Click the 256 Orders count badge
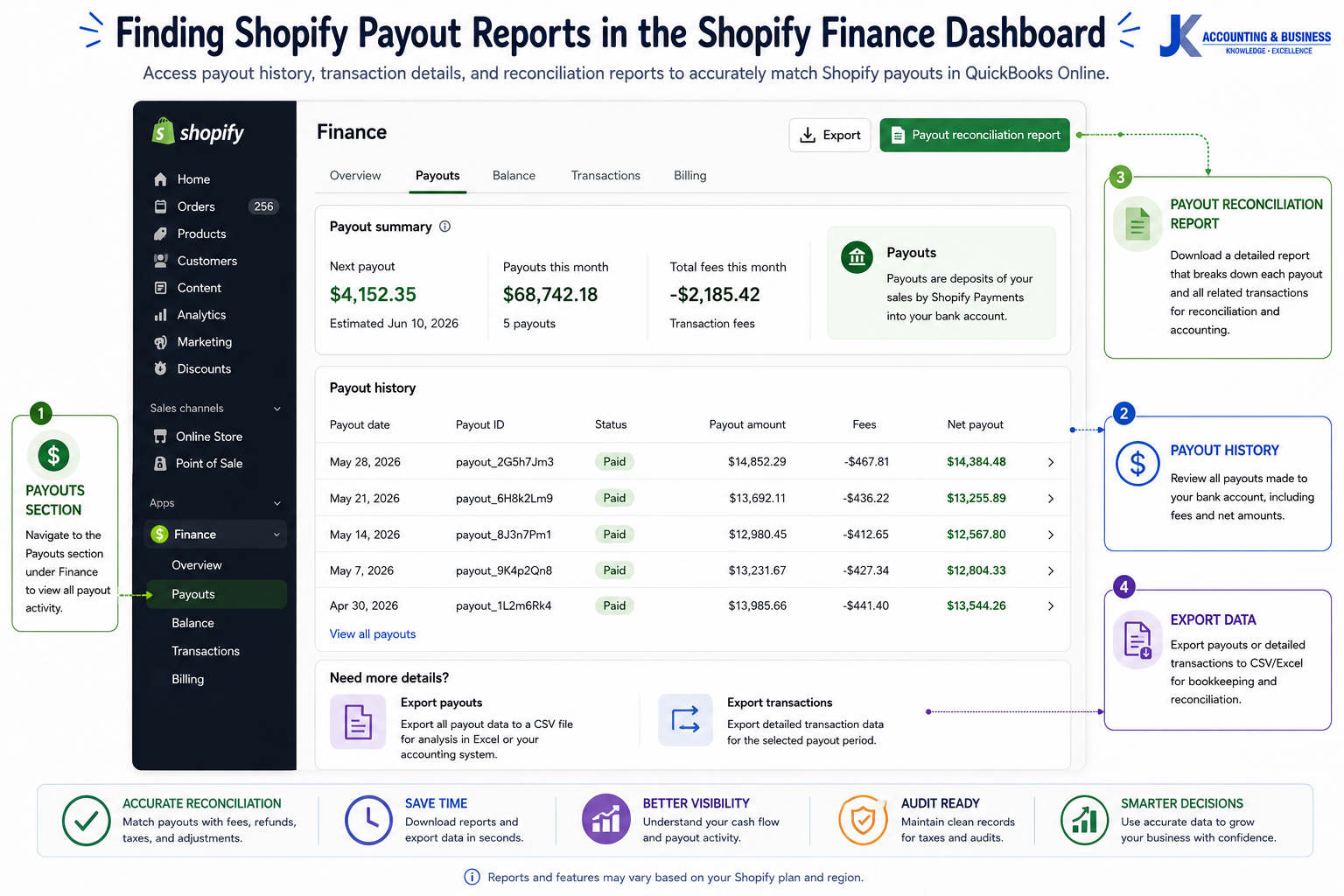The image size is (1344, 896). 263,206
